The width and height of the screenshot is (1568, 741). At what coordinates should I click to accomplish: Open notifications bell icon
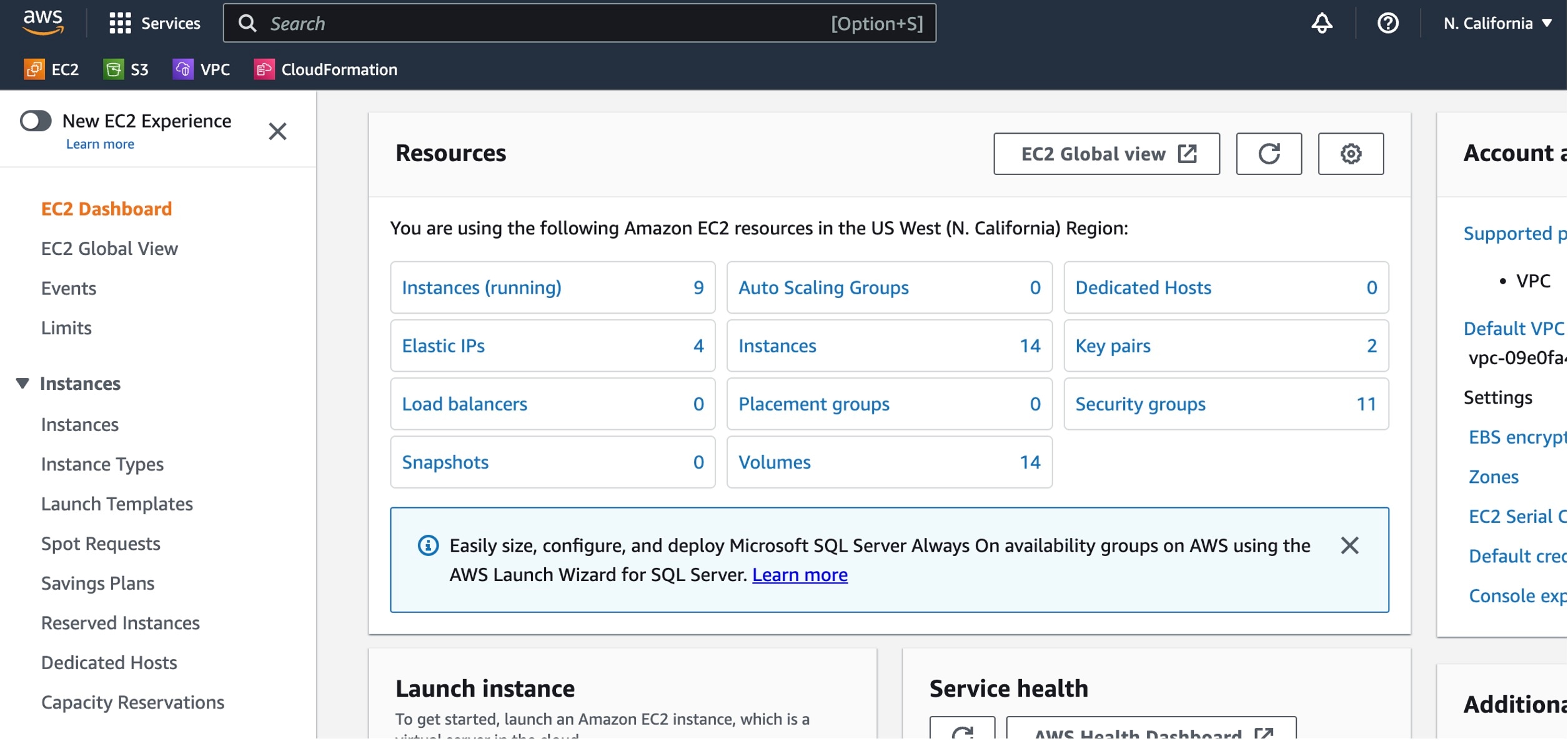tap(1322, 23)
